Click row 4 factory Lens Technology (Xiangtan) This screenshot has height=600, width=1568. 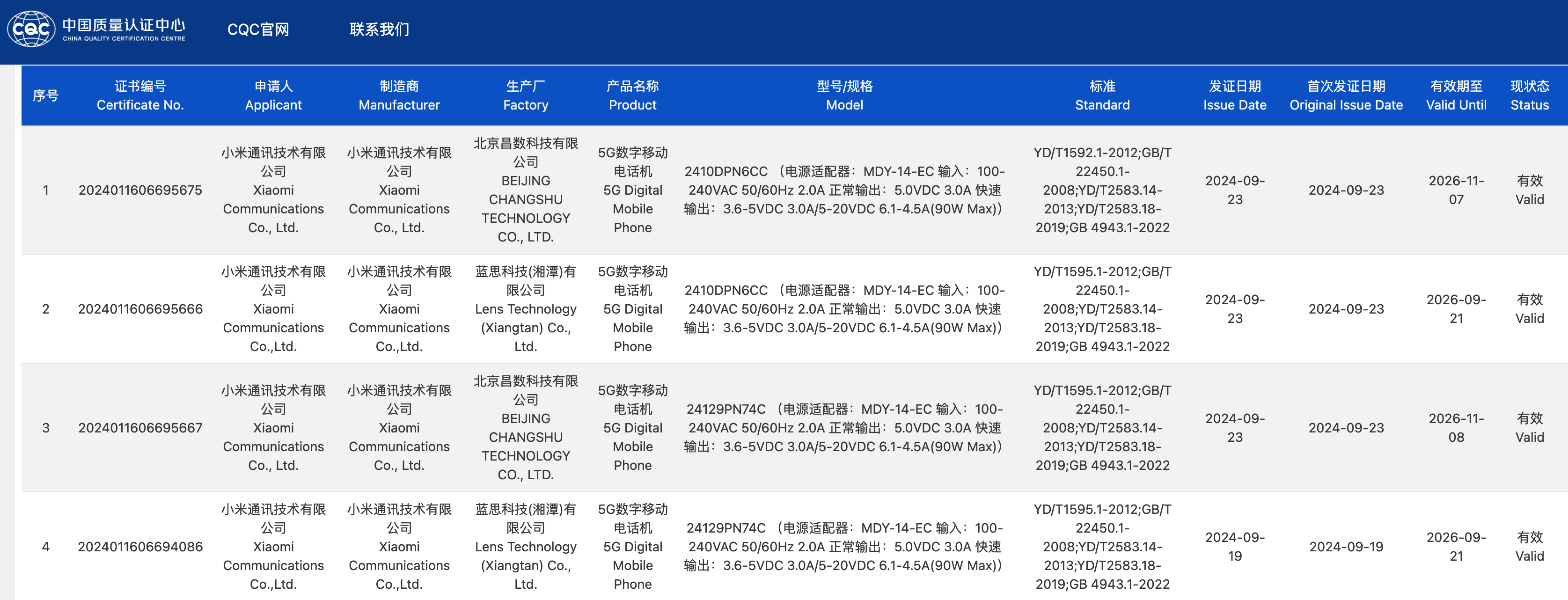(x=526, y=547)
